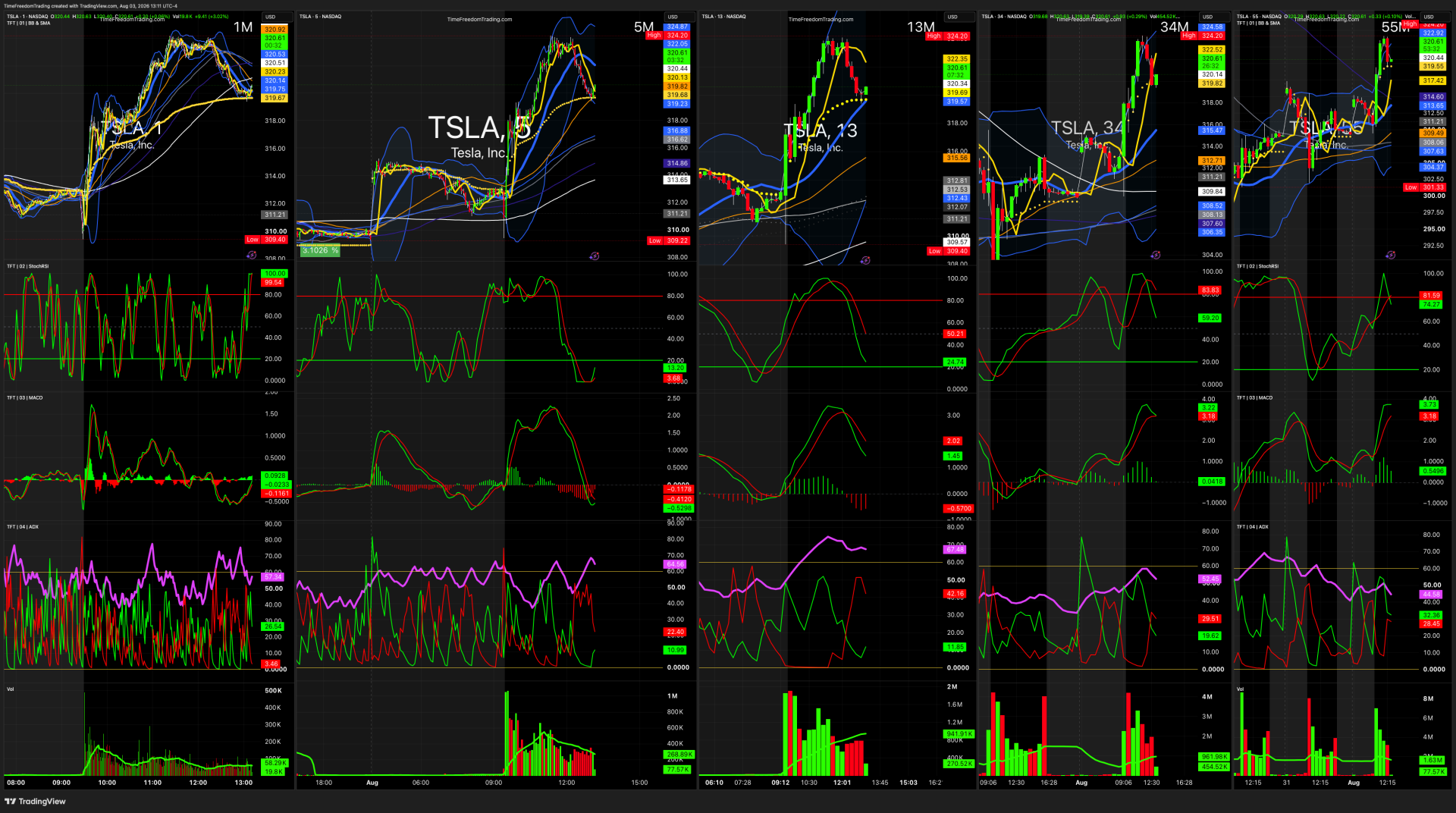This screenshot has width=1456, height=813.
Task: Click the 'High 324.20' price label in 34M chart
Action: [1203, 36]
